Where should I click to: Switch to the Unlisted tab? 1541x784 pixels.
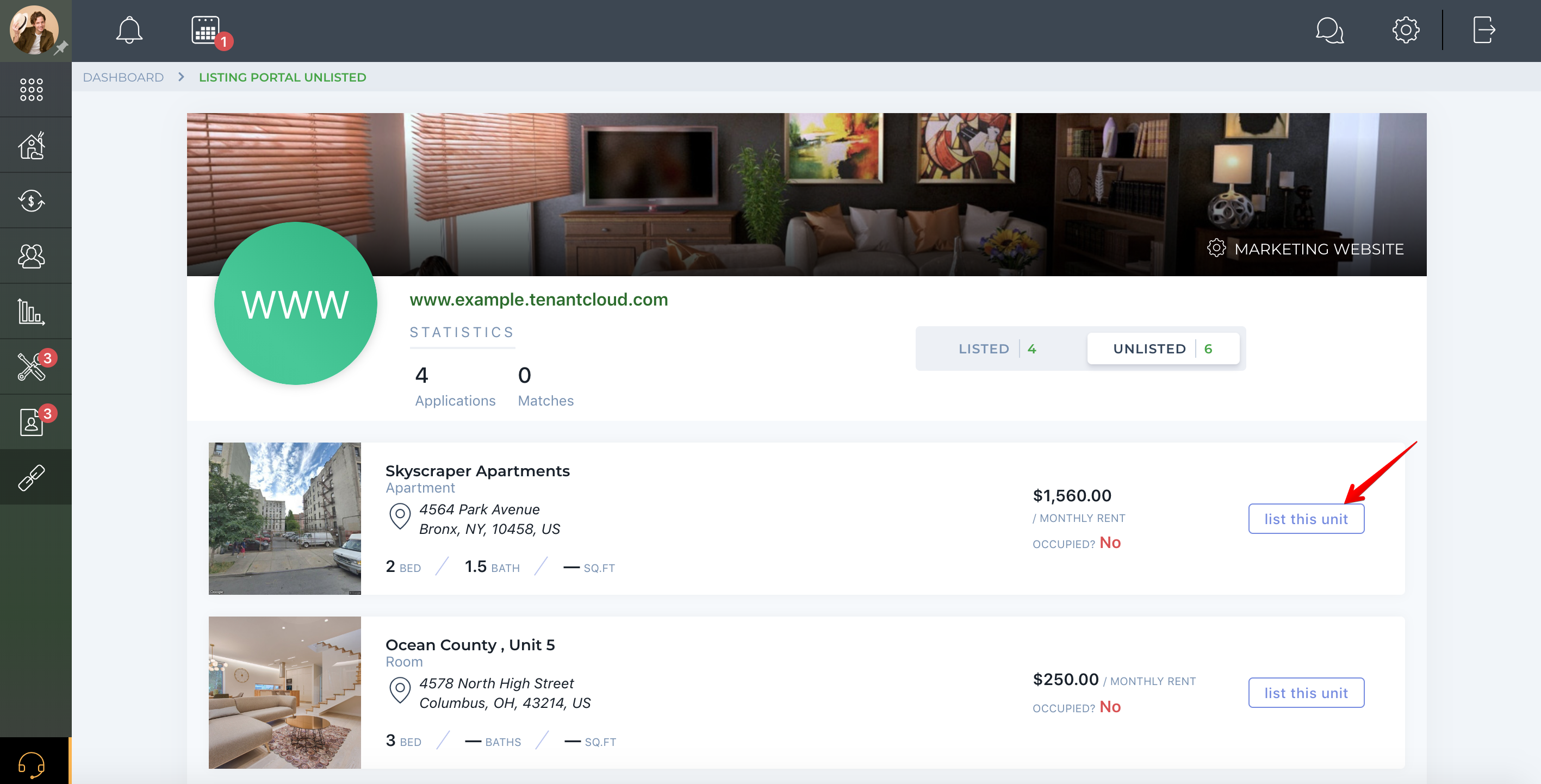[x=1163, y=349]
